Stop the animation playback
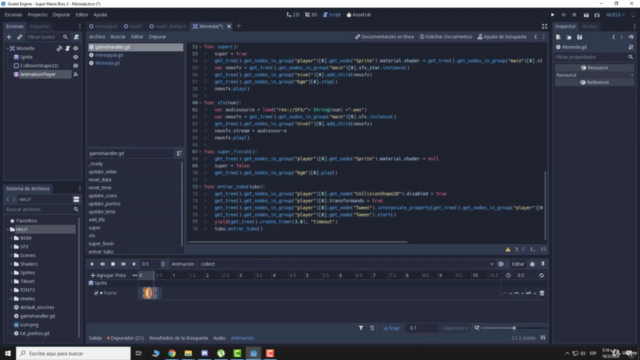This screenshot has width=640, height=360. click(x=113, y=264)
